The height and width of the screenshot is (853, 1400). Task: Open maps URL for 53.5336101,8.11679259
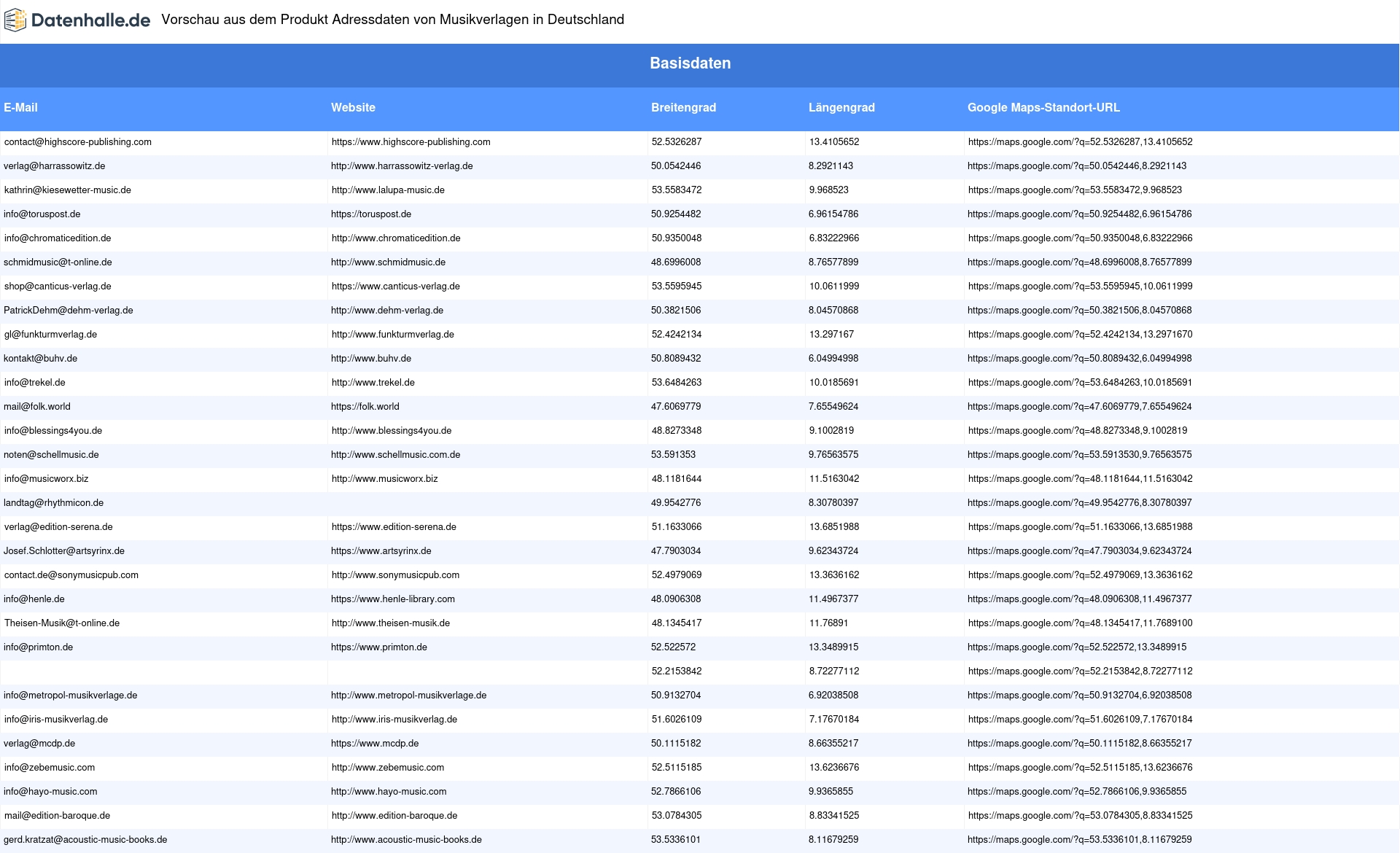[x=1080, y=840]
